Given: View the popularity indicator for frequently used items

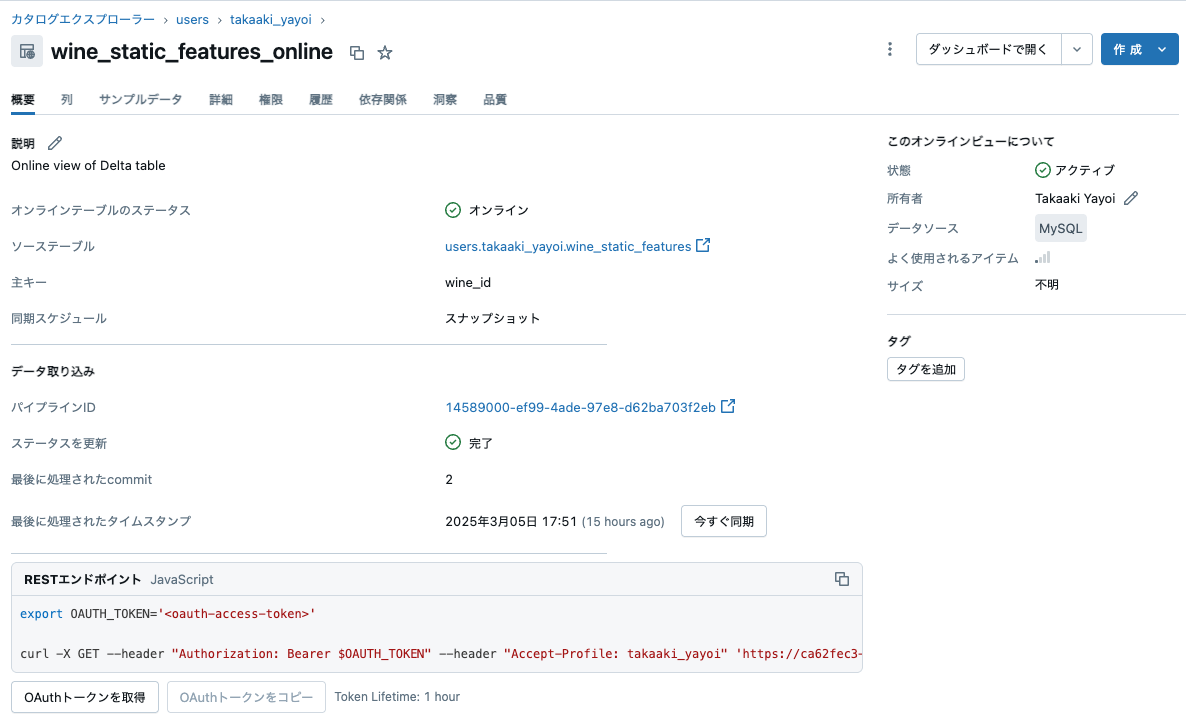Looking at the screenshot, I should [x=1042, y=257].
